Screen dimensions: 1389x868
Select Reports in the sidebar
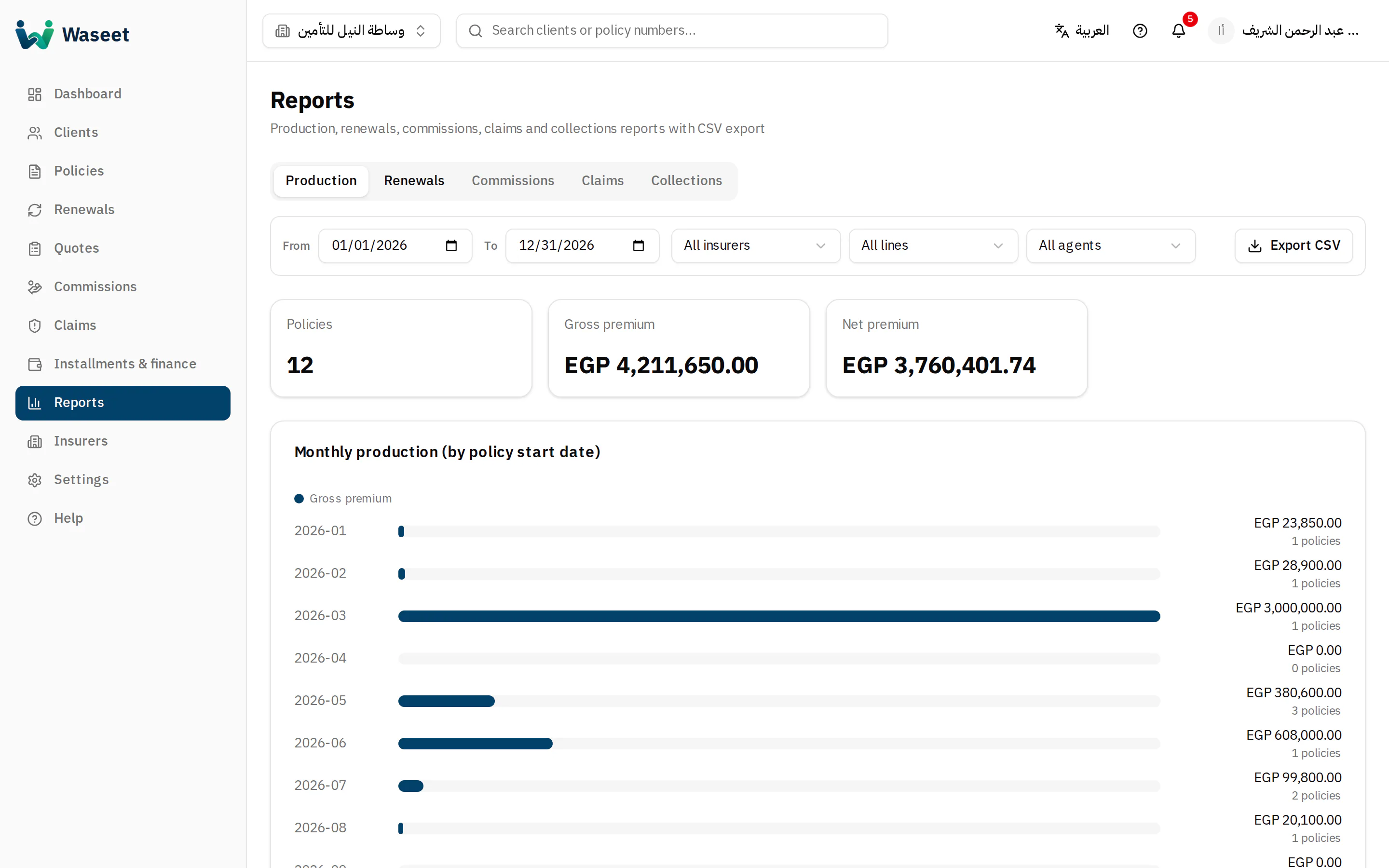click(123, 403)
